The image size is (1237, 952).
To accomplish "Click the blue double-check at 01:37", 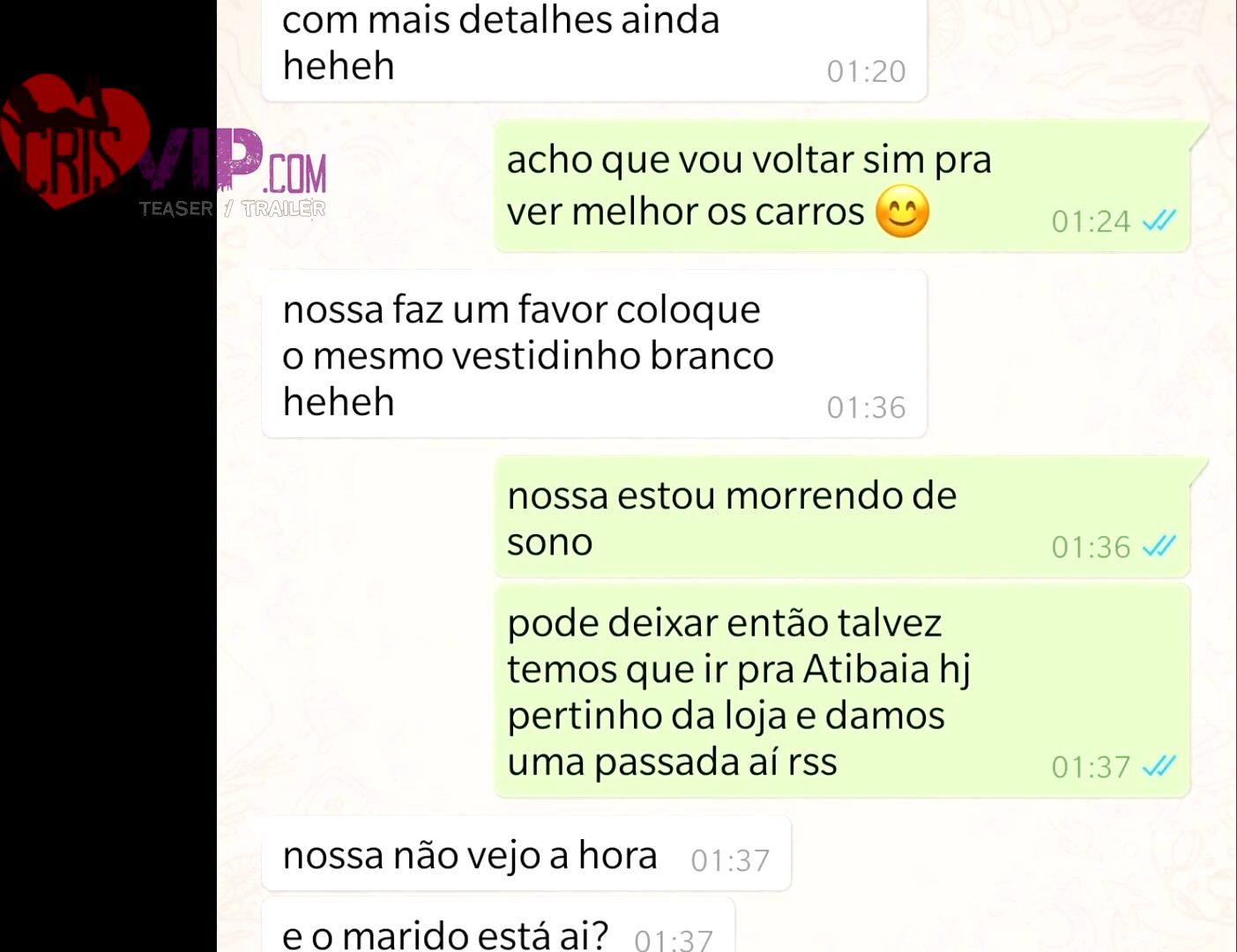I will click(1159, 766).
